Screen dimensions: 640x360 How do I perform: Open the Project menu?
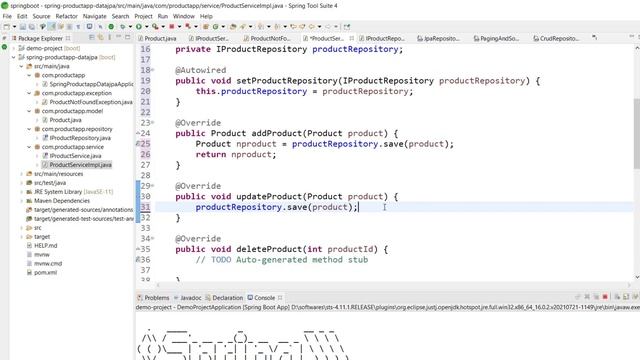[x=143, y=16]
